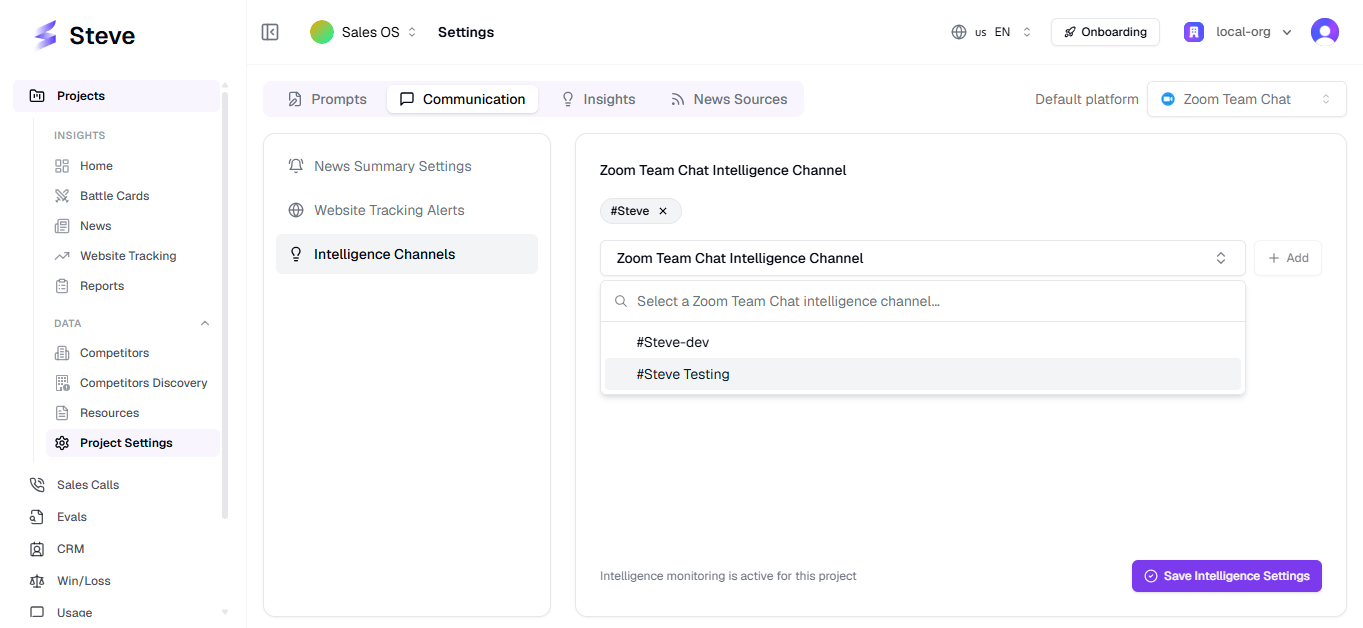The width and height of the screenshot is (1363, 628).
Task: Open the user profile avatar
Action: [x=1325, y=32]
